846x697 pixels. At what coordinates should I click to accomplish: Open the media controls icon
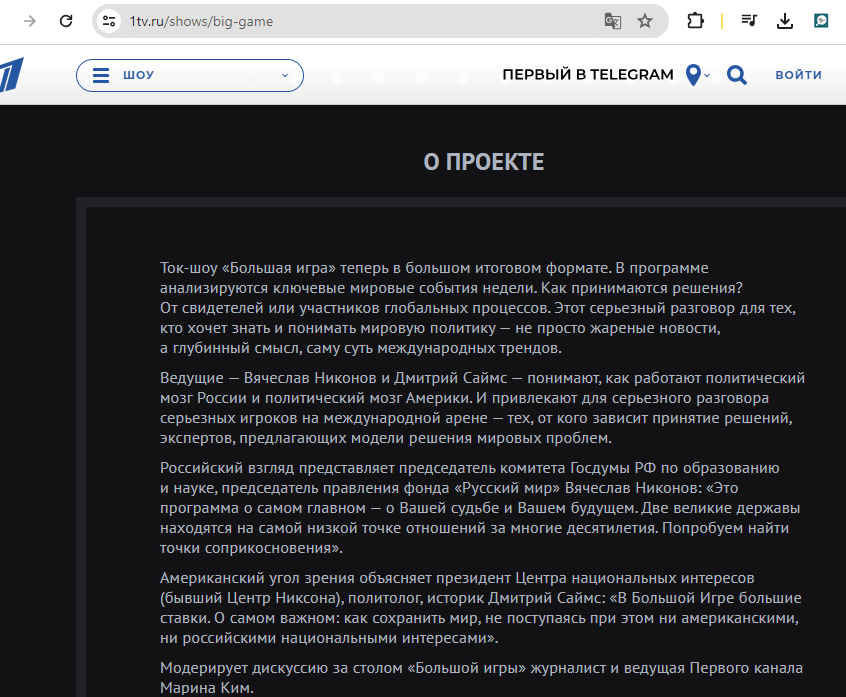point(749,20)
